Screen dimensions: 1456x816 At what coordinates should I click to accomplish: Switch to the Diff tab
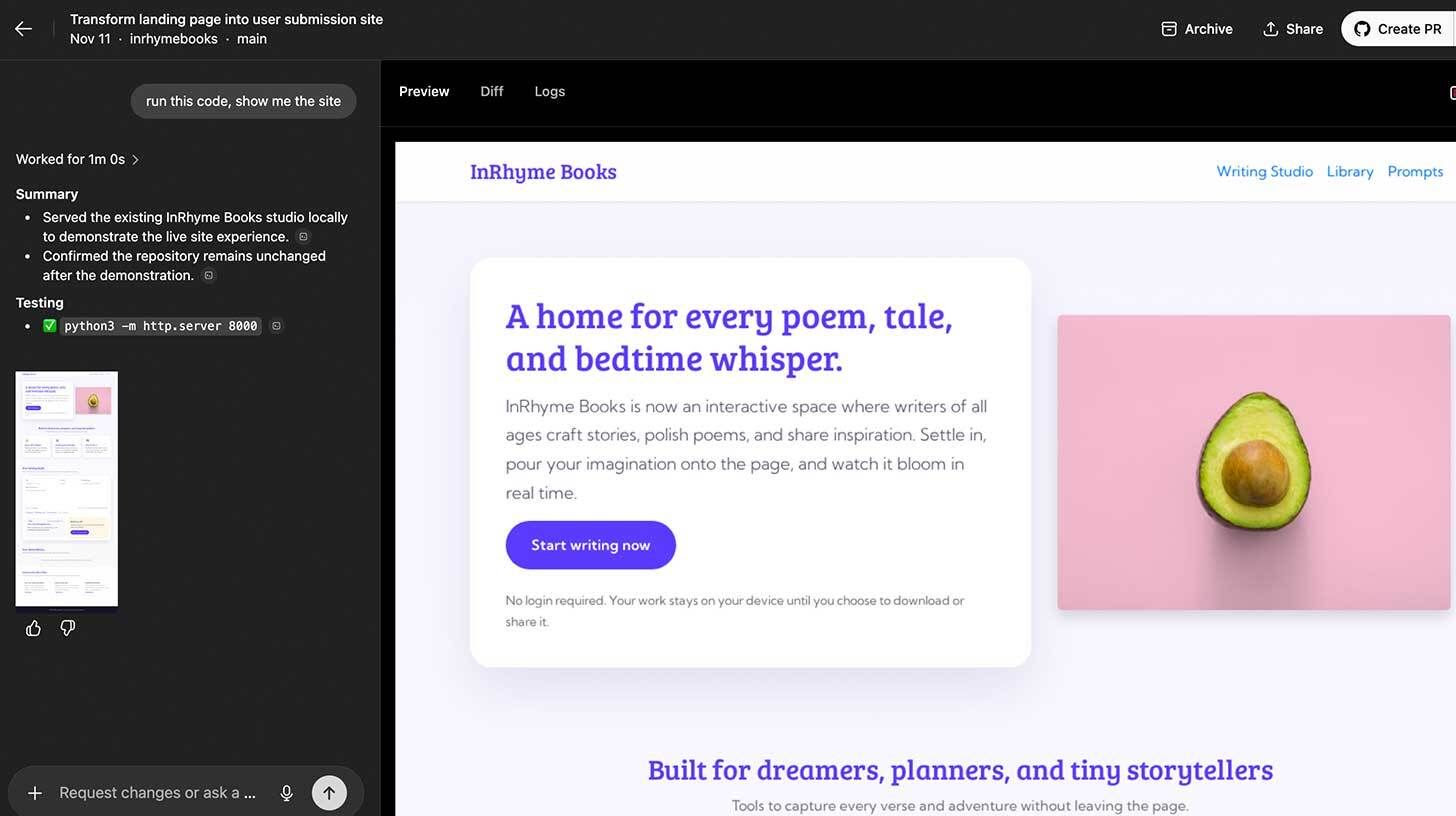[x=491, y=91]
